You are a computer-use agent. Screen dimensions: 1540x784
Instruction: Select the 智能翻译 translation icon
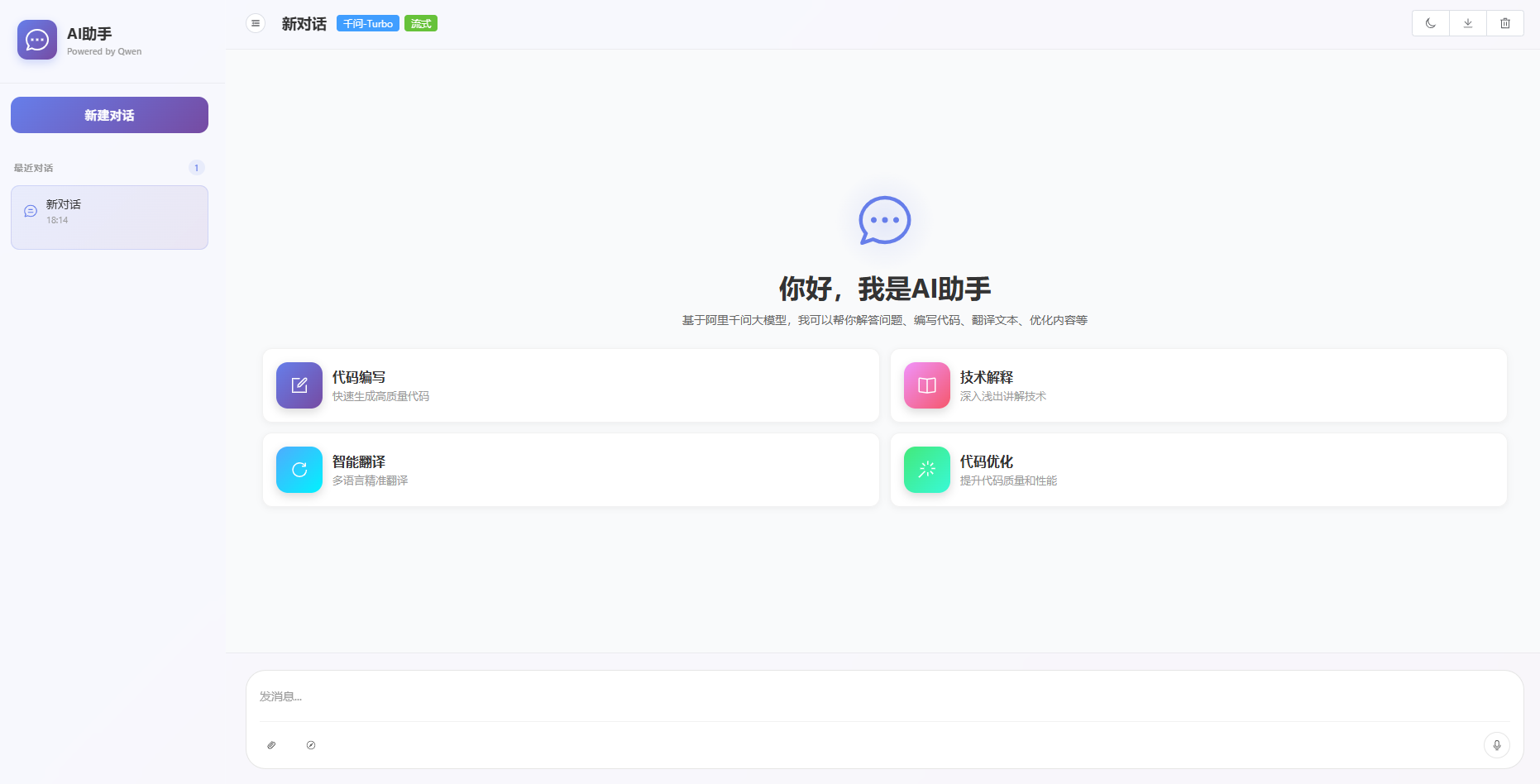299,470
